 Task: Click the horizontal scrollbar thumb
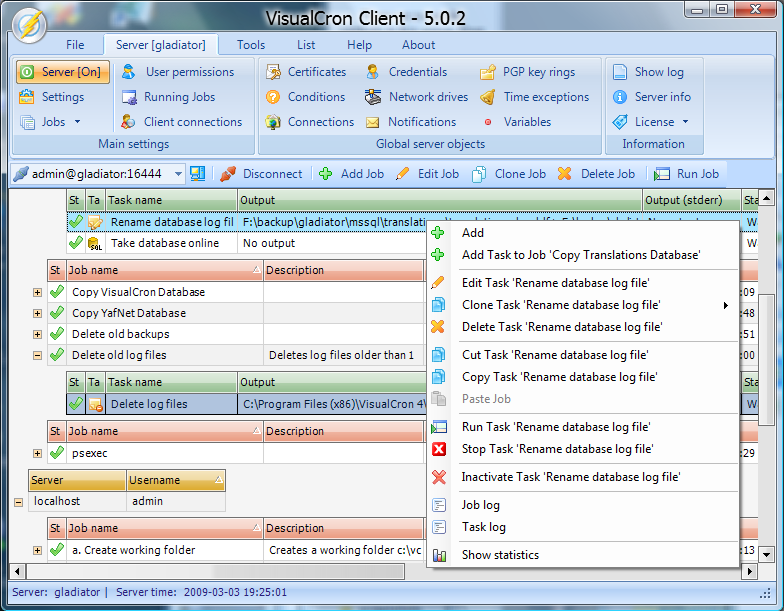pyautogui.click(x=215, y=571)
